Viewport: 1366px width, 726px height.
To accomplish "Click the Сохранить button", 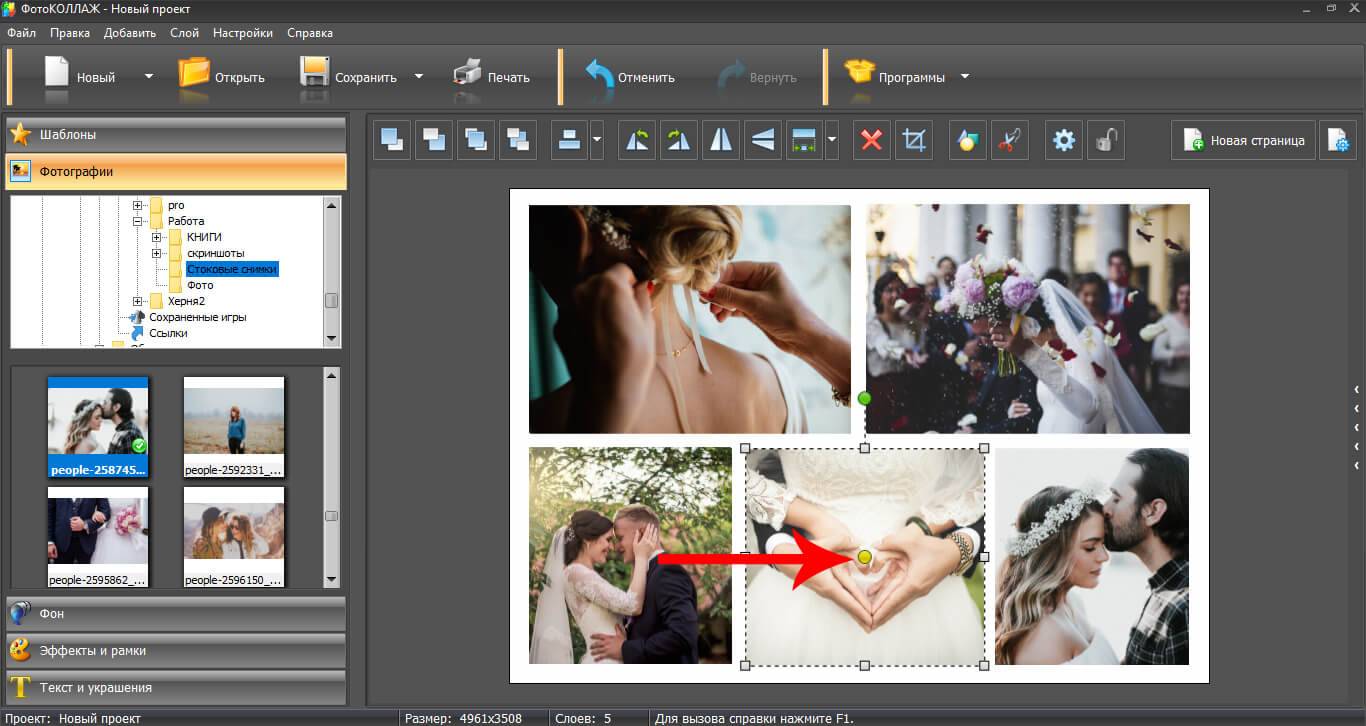I will [x=349, y=77].
